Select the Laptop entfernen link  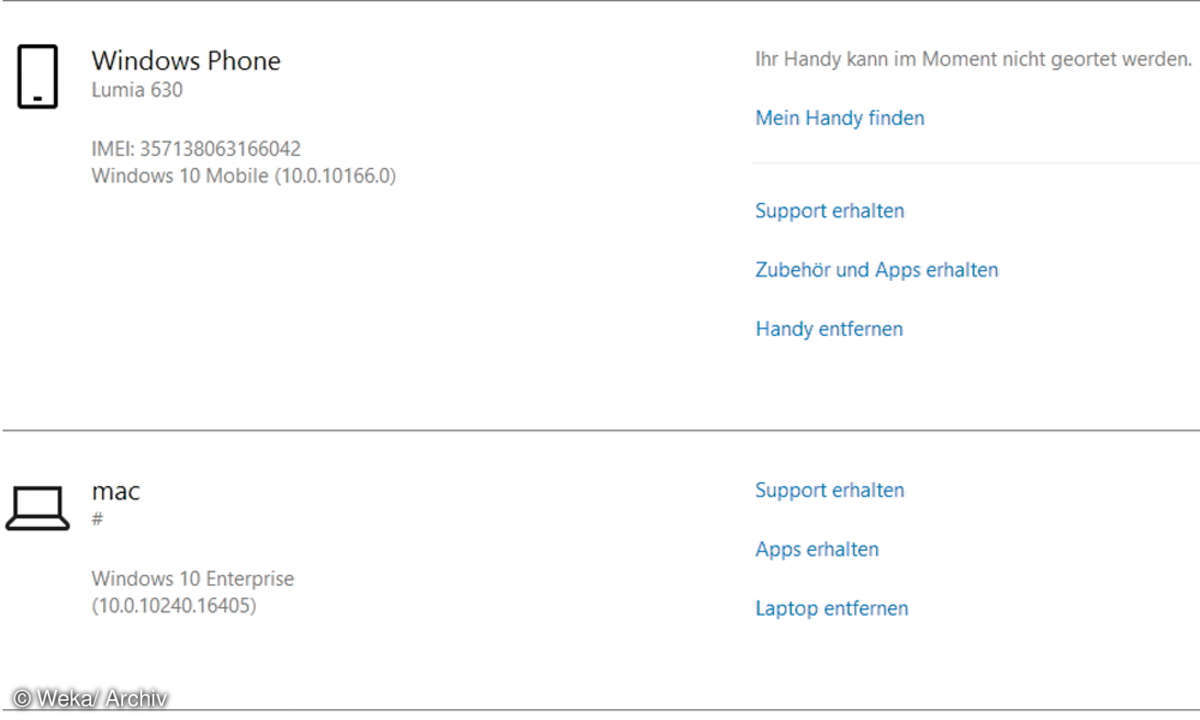(x=831, y=608)
